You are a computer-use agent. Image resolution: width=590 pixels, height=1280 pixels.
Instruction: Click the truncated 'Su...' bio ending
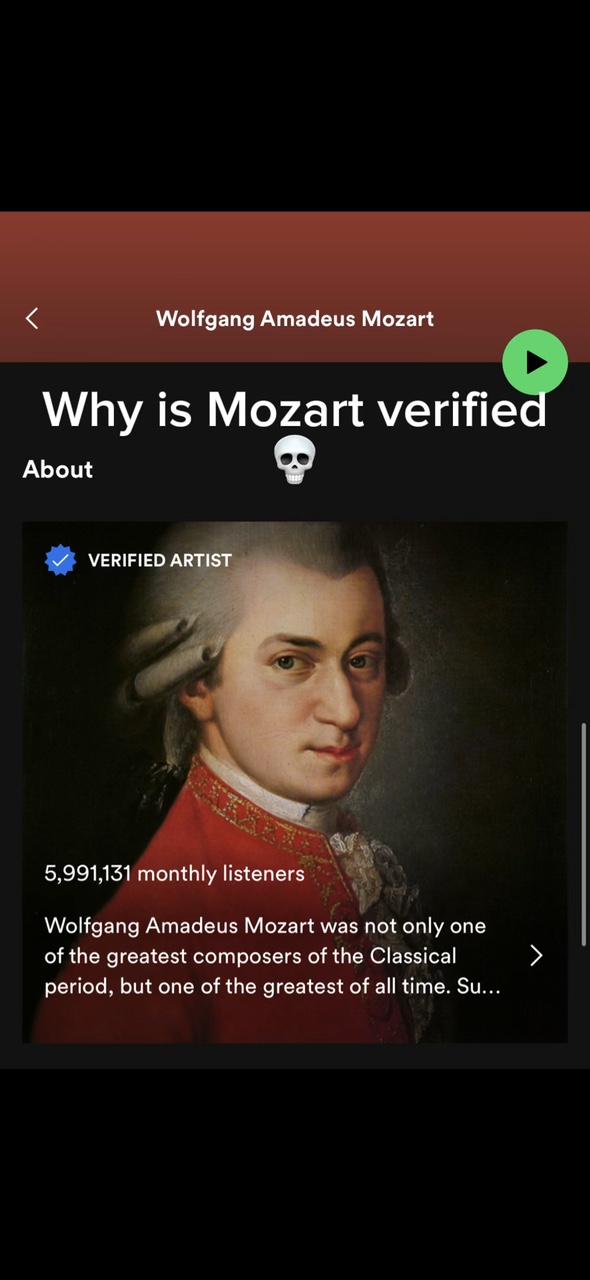point(479,986)
